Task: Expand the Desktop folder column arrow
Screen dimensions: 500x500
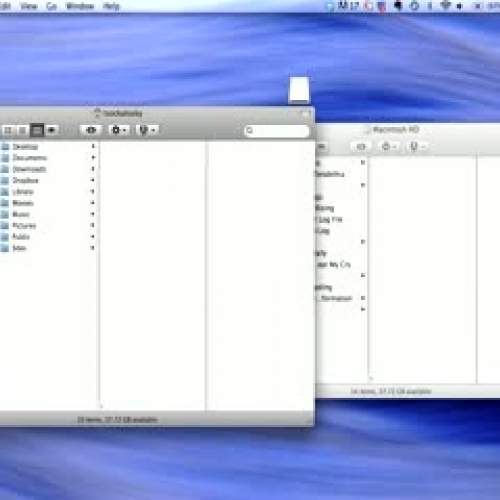Action: point(93,146)
